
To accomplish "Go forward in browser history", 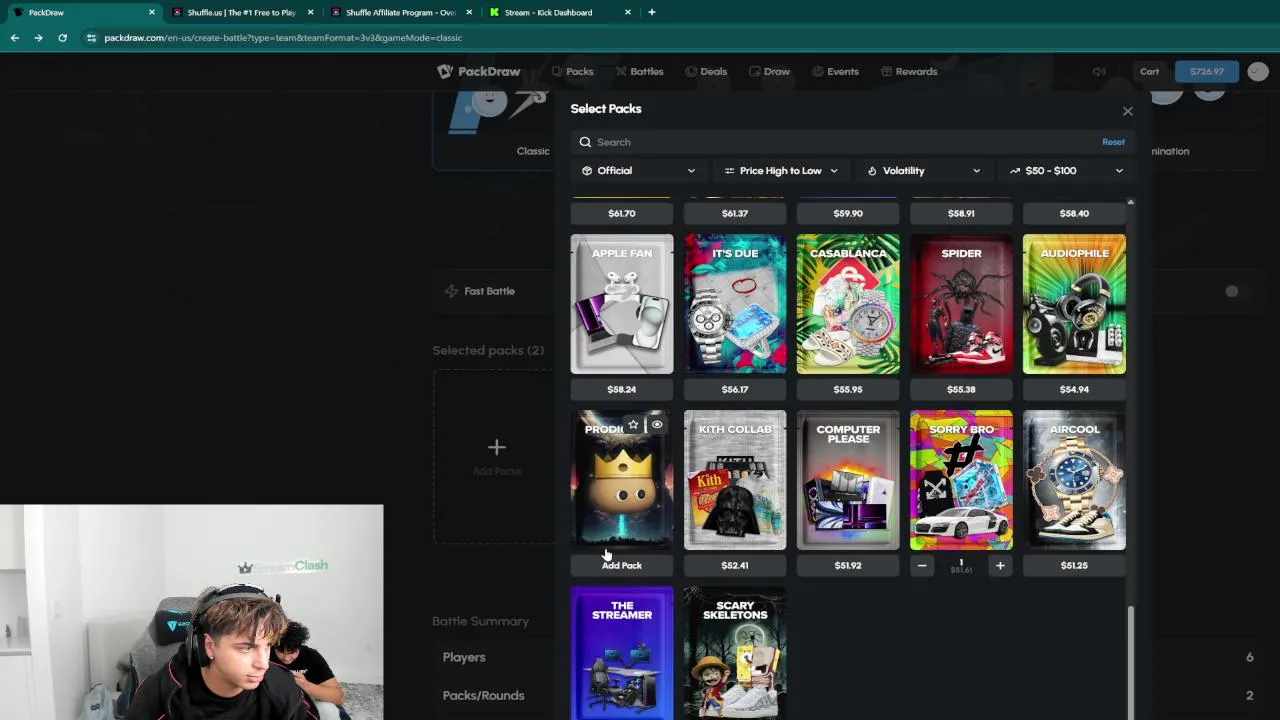I will click(x=38, y=37).
